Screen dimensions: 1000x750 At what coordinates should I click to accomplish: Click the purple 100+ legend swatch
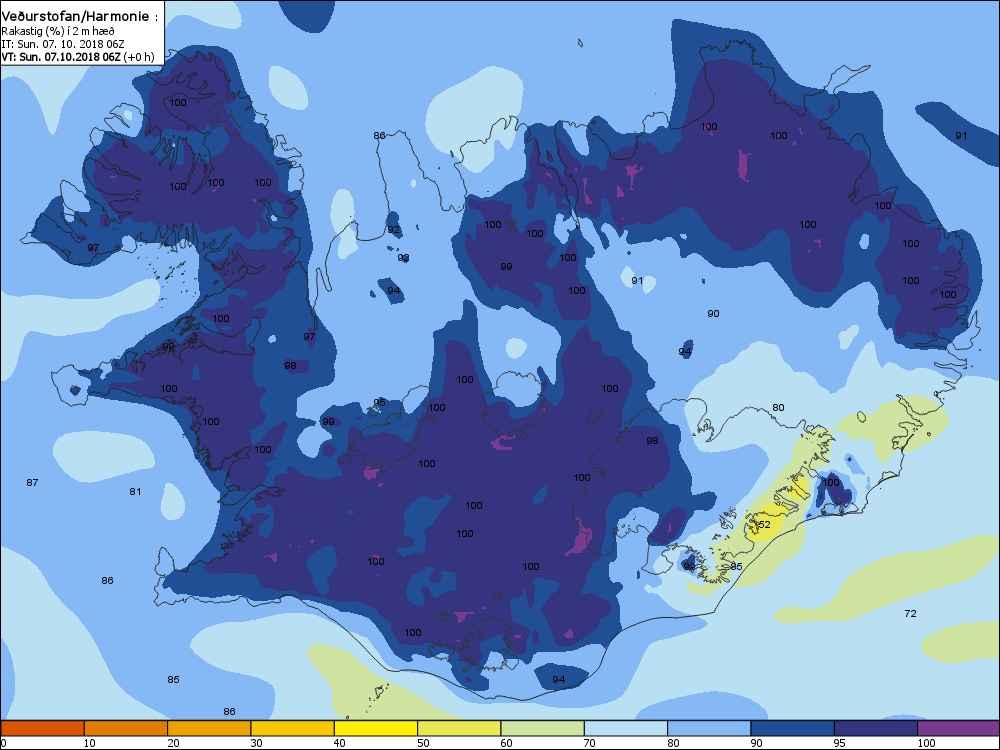click(959, 728)
